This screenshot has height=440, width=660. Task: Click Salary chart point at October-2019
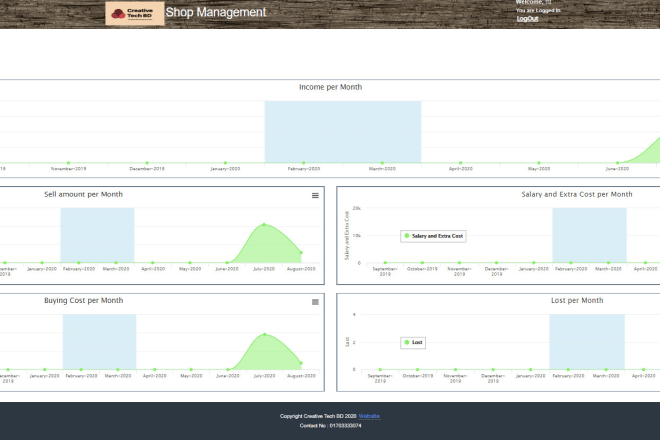pos(422,263)
